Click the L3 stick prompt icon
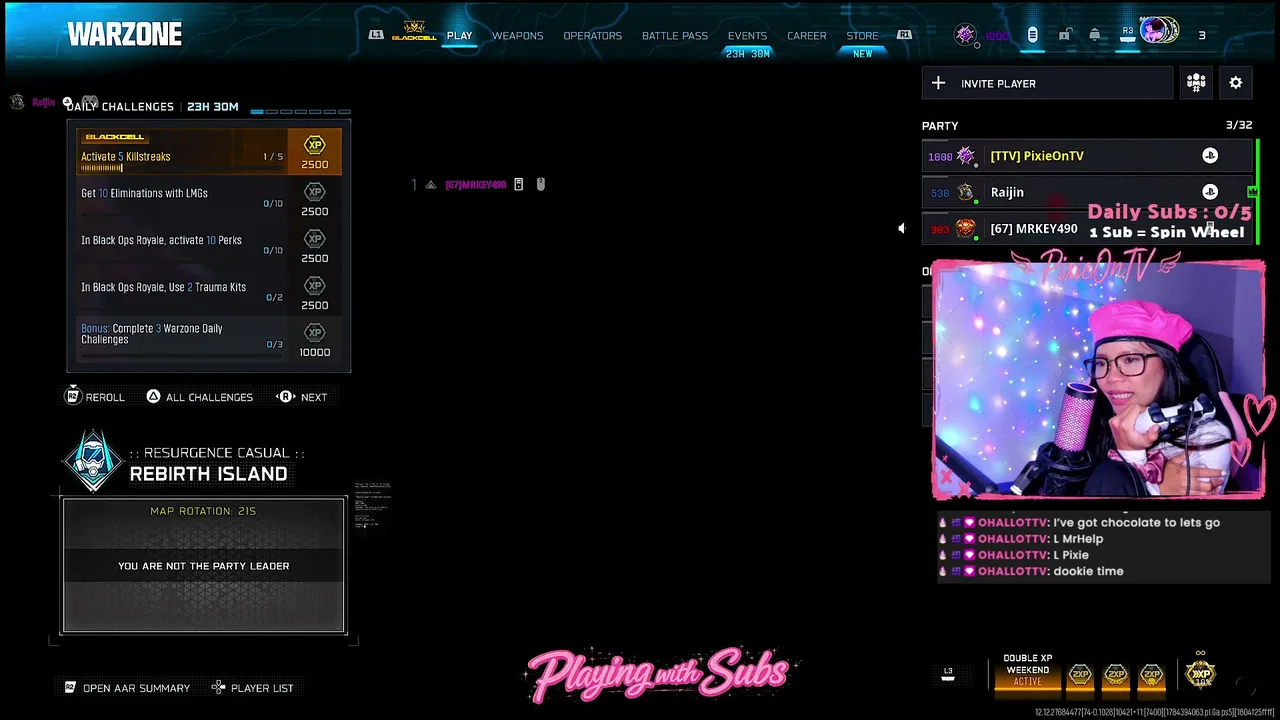1280x720 pixels. pos(948,674)
